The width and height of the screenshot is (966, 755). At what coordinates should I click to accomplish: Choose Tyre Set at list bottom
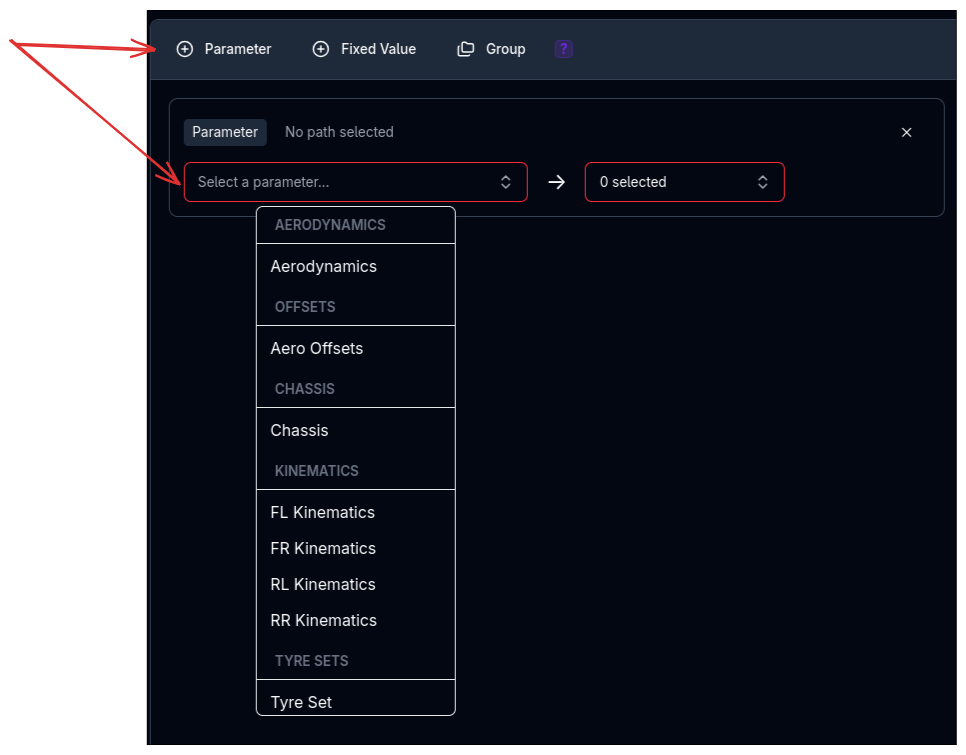[x=301, y=702]
